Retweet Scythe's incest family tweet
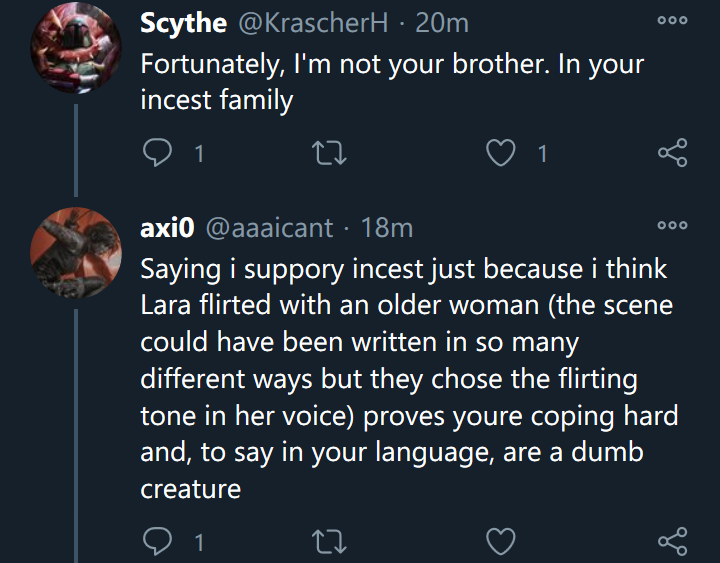This screenshot has height=563, width=720. coord(329,153)
